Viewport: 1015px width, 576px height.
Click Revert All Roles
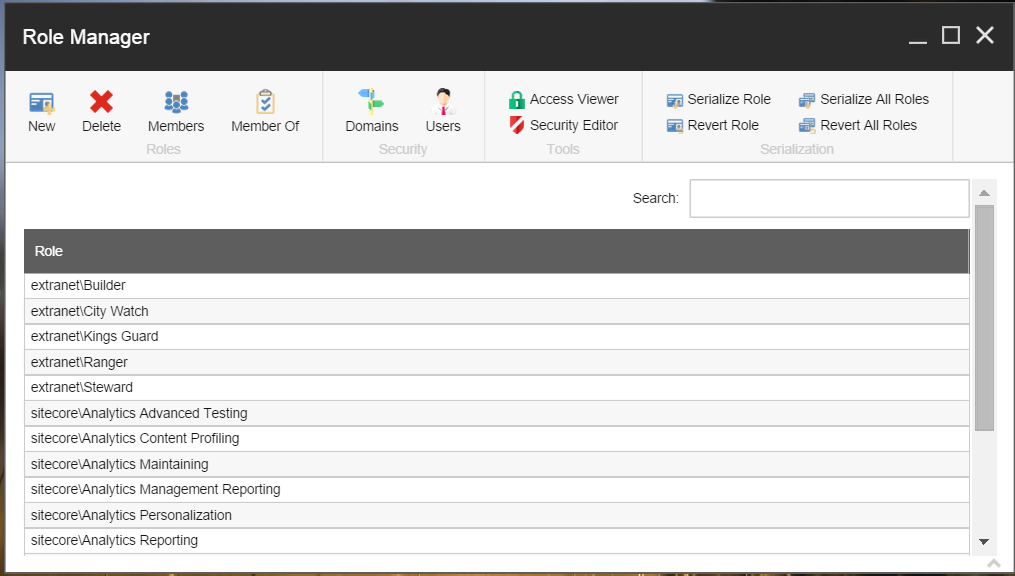pyautogui.click(x=857, y=125)
